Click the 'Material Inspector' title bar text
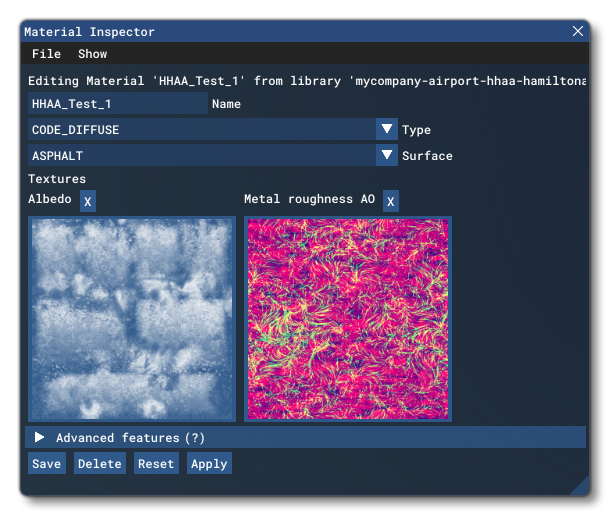The image size is (610, 516). point(89,32)
